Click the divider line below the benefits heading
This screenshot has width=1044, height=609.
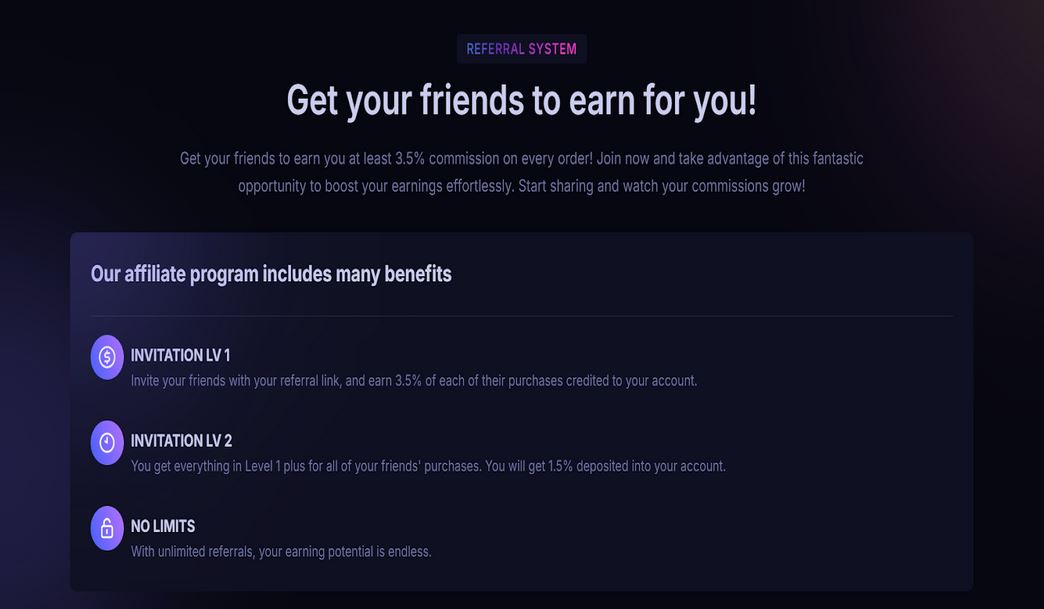tap(521, 315)
